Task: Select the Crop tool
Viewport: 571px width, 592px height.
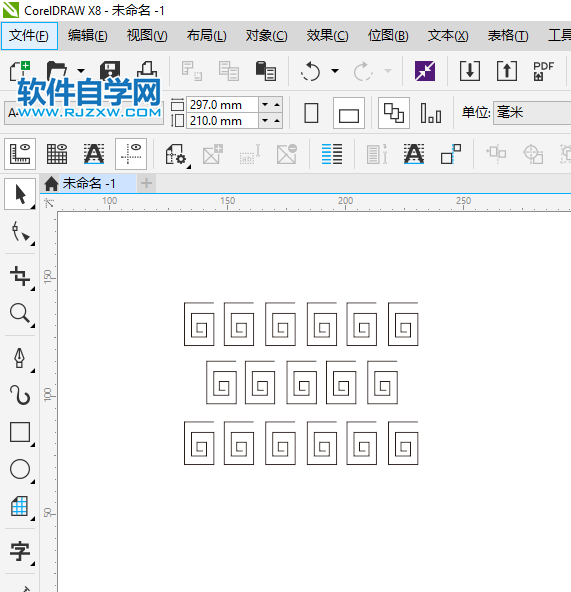Action: (x=20, y=276)
